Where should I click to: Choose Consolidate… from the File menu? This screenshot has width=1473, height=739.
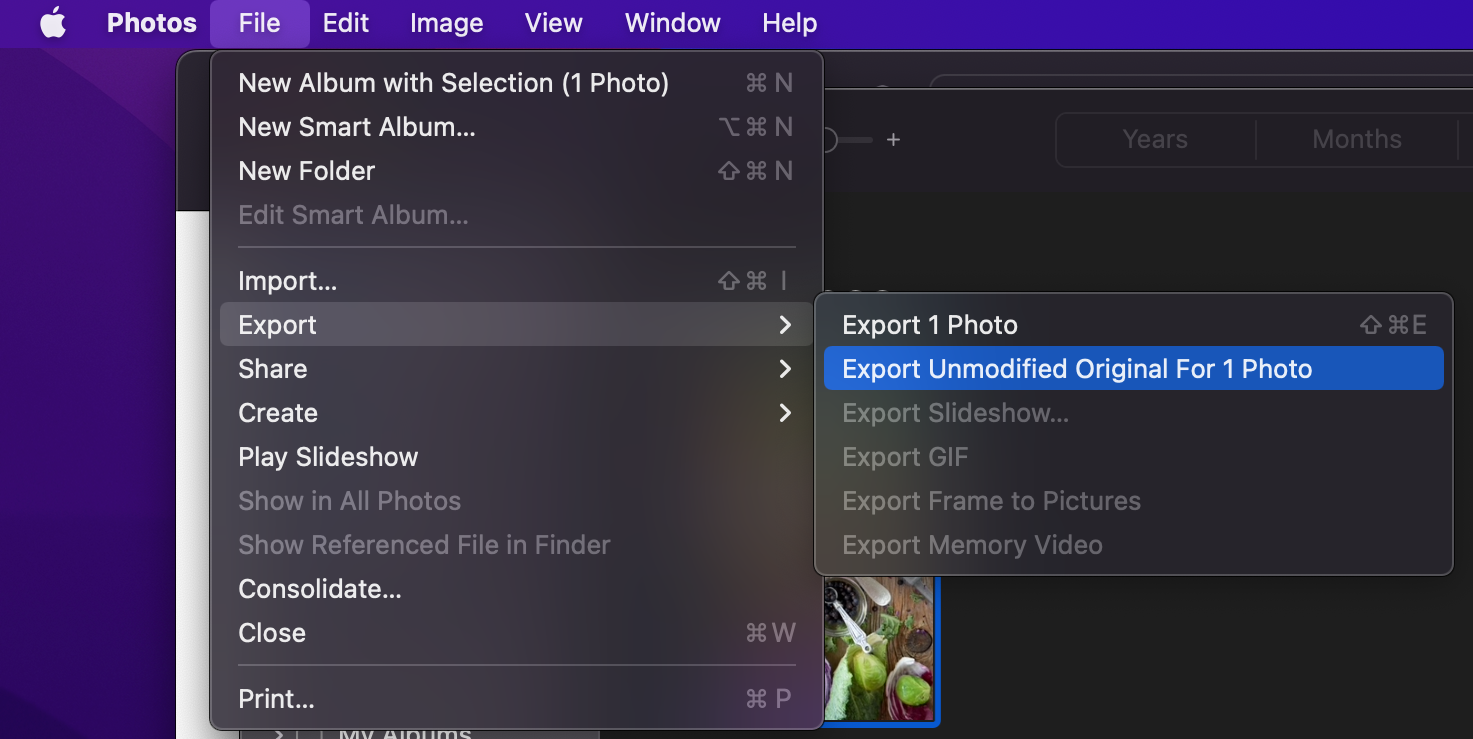516,589
